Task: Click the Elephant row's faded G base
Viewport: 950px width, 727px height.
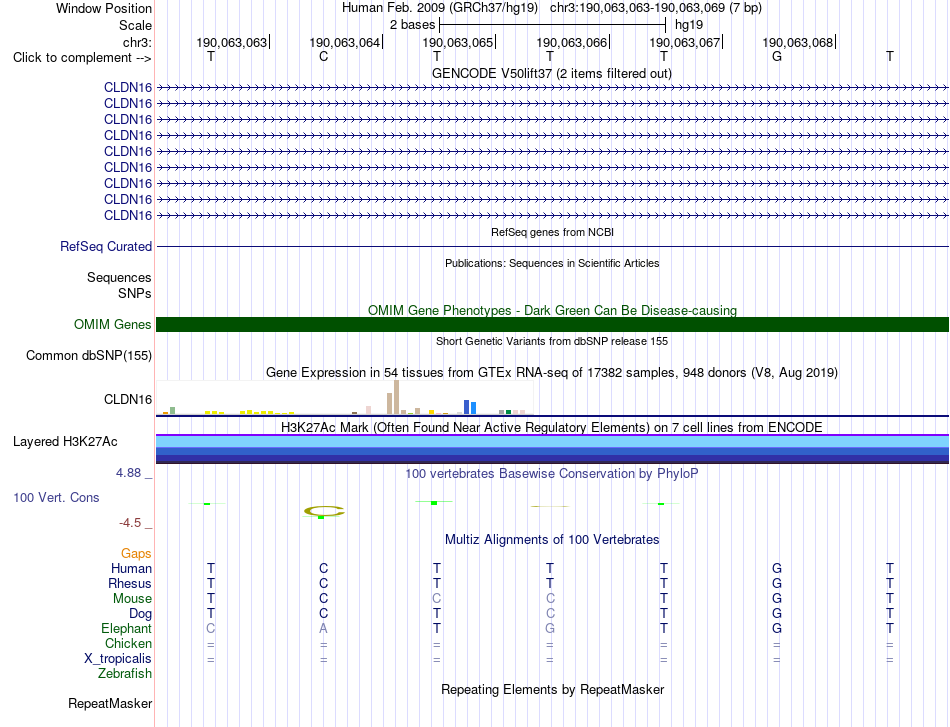Action: click(x=550, y=628)
